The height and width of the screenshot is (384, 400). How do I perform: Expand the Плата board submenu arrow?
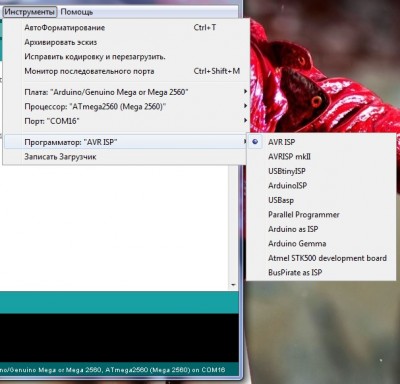(245, 91)
